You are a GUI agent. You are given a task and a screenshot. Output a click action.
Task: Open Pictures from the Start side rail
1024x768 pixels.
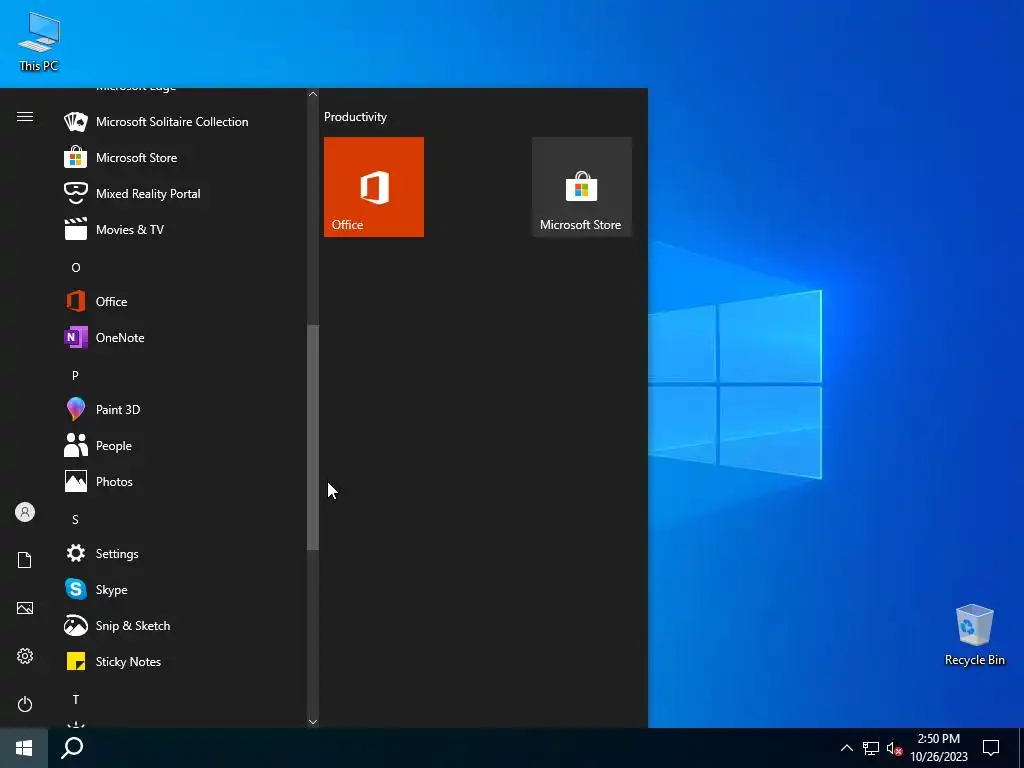coord(25,608)
